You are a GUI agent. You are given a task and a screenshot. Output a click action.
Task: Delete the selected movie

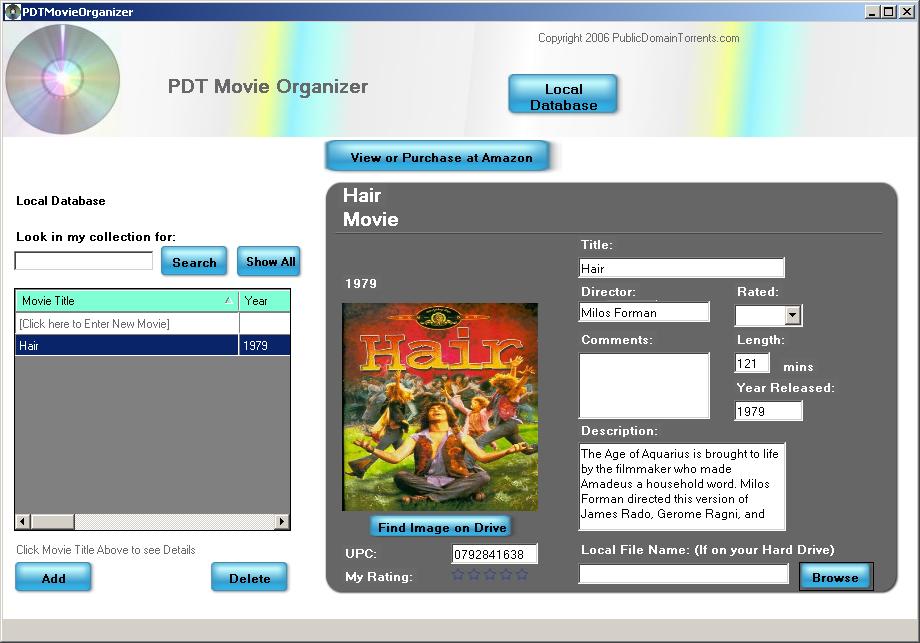pos(249,578)
